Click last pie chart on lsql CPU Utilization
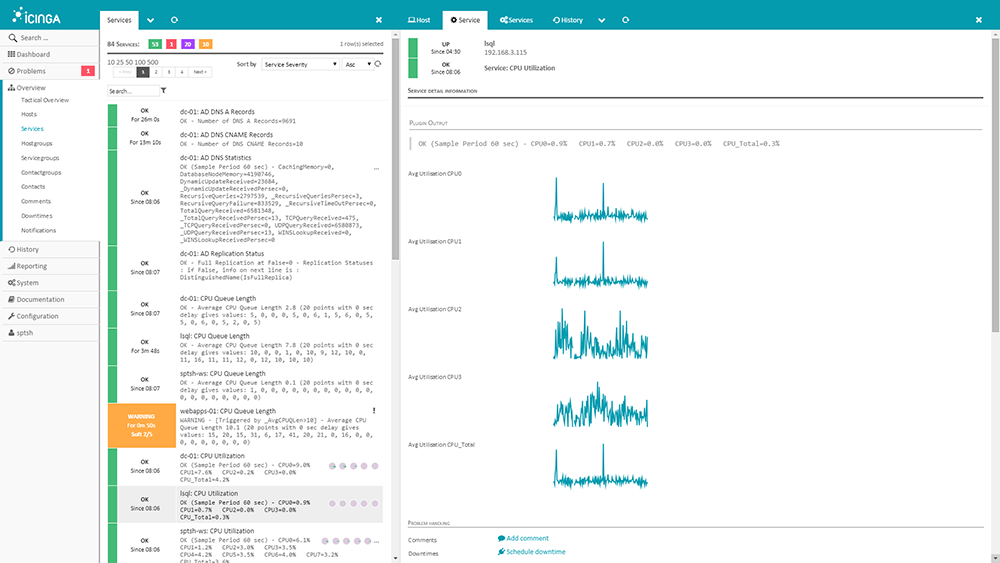Viewport: 1000px width, 563px height. point(375,504)
